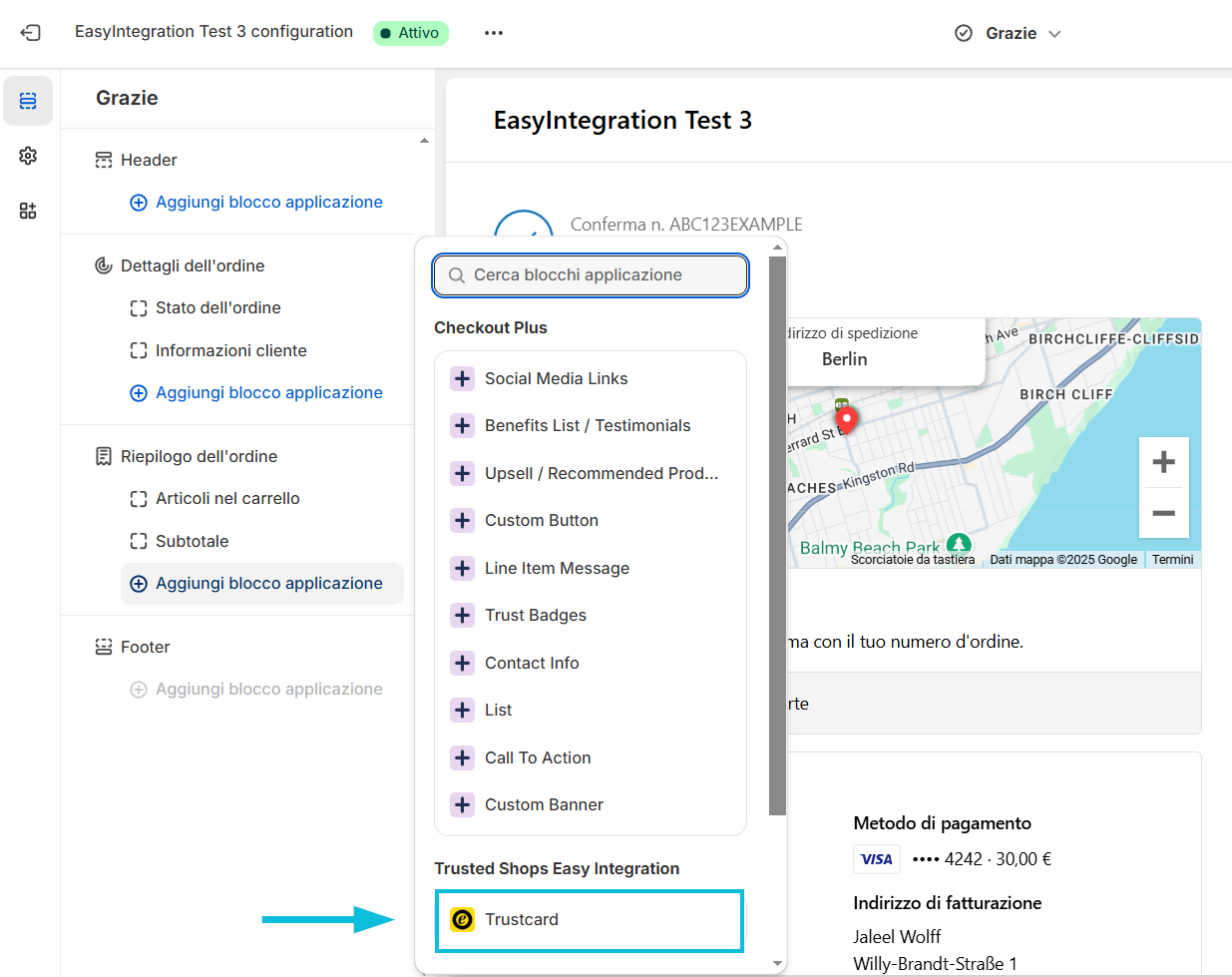
Task: Select the Header section
Action: [x=149, y=160]
